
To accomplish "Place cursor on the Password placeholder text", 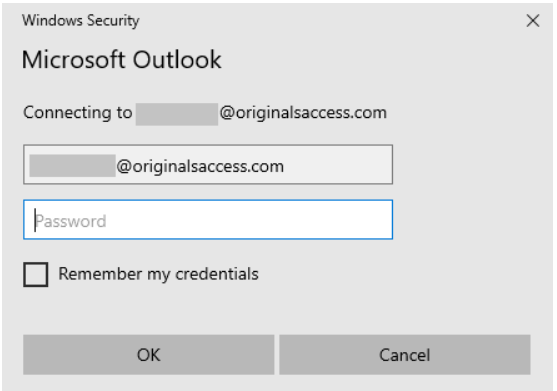I will (71, 221).
